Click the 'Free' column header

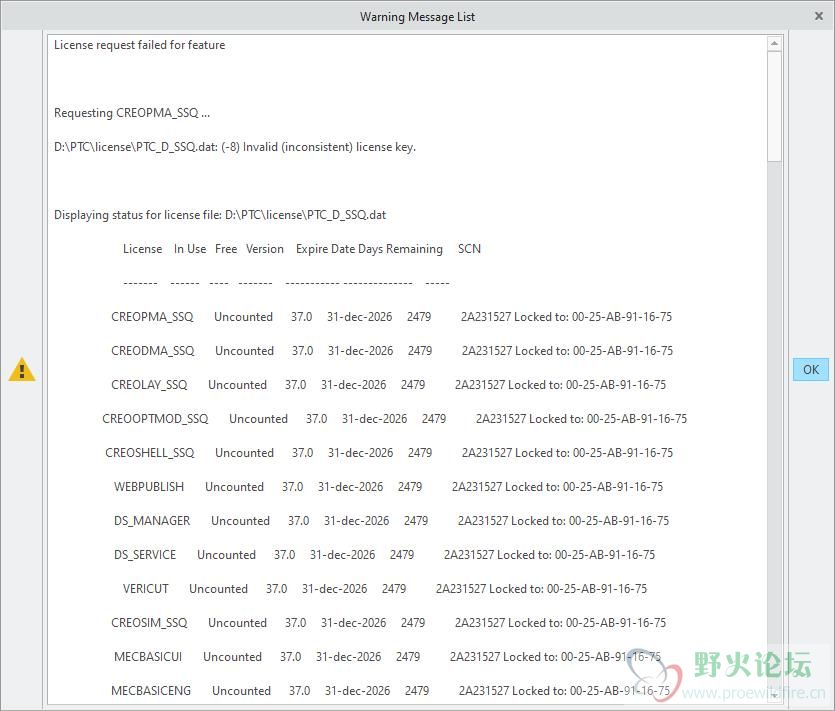pos(226,249)
